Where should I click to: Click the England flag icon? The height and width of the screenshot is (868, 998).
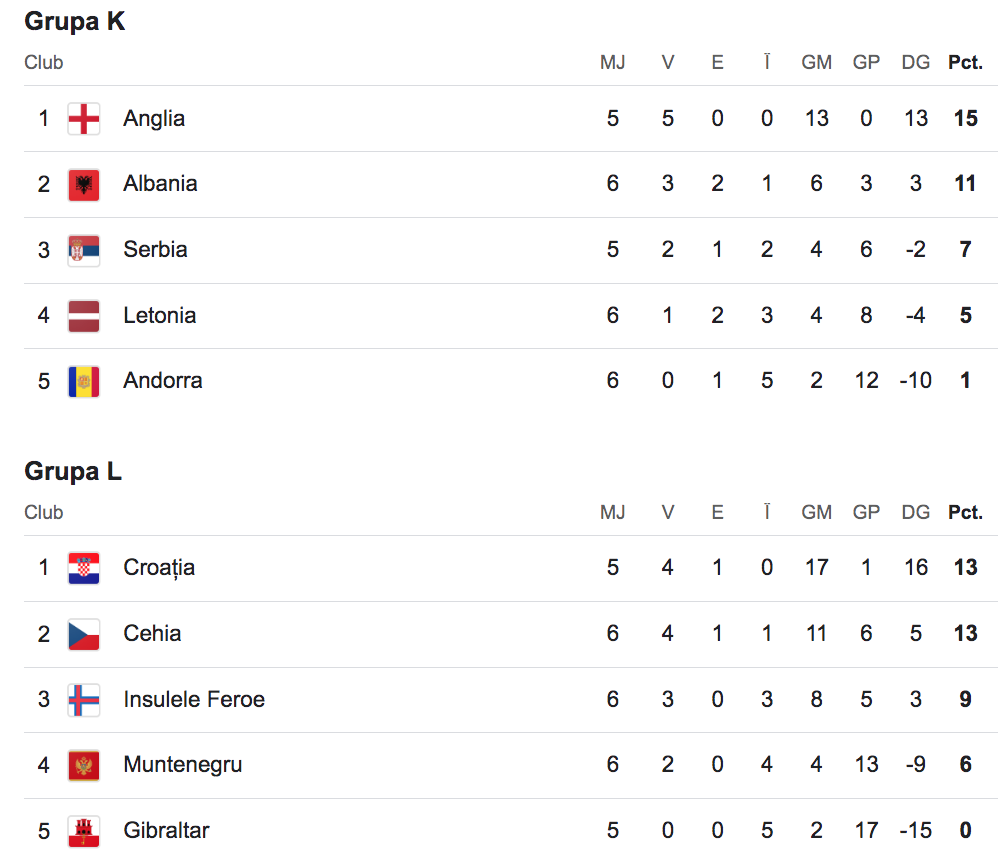pos(84,119)
